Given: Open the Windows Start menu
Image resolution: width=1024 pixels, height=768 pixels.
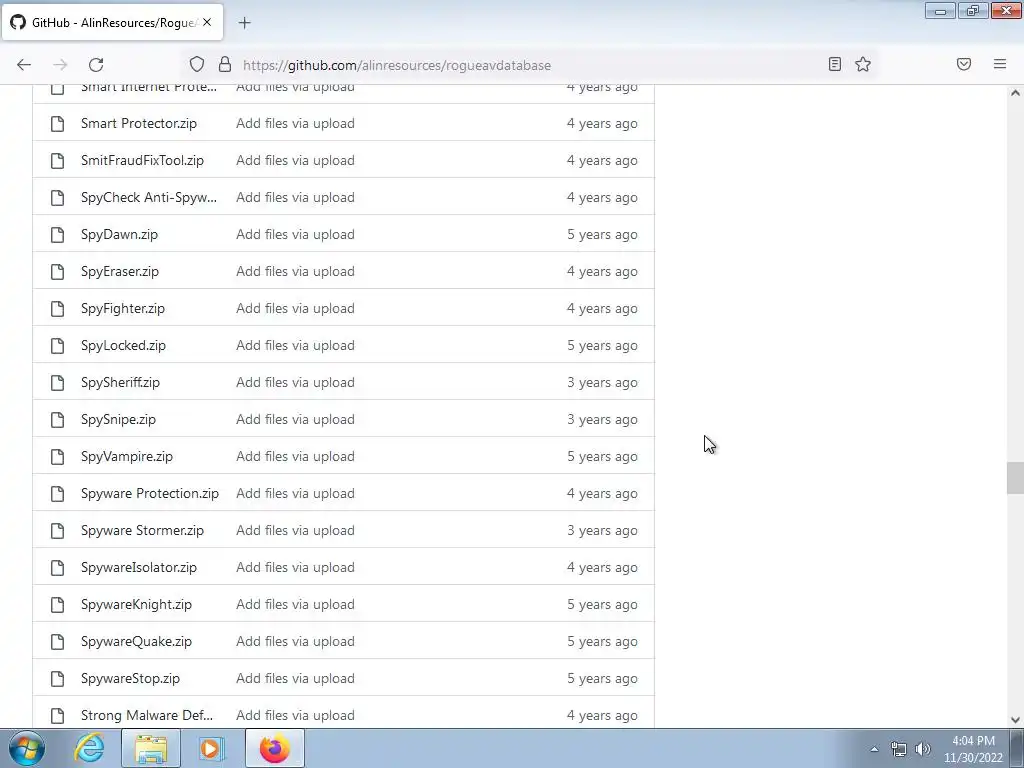Looking at the screenshot, I should [27, 748].
